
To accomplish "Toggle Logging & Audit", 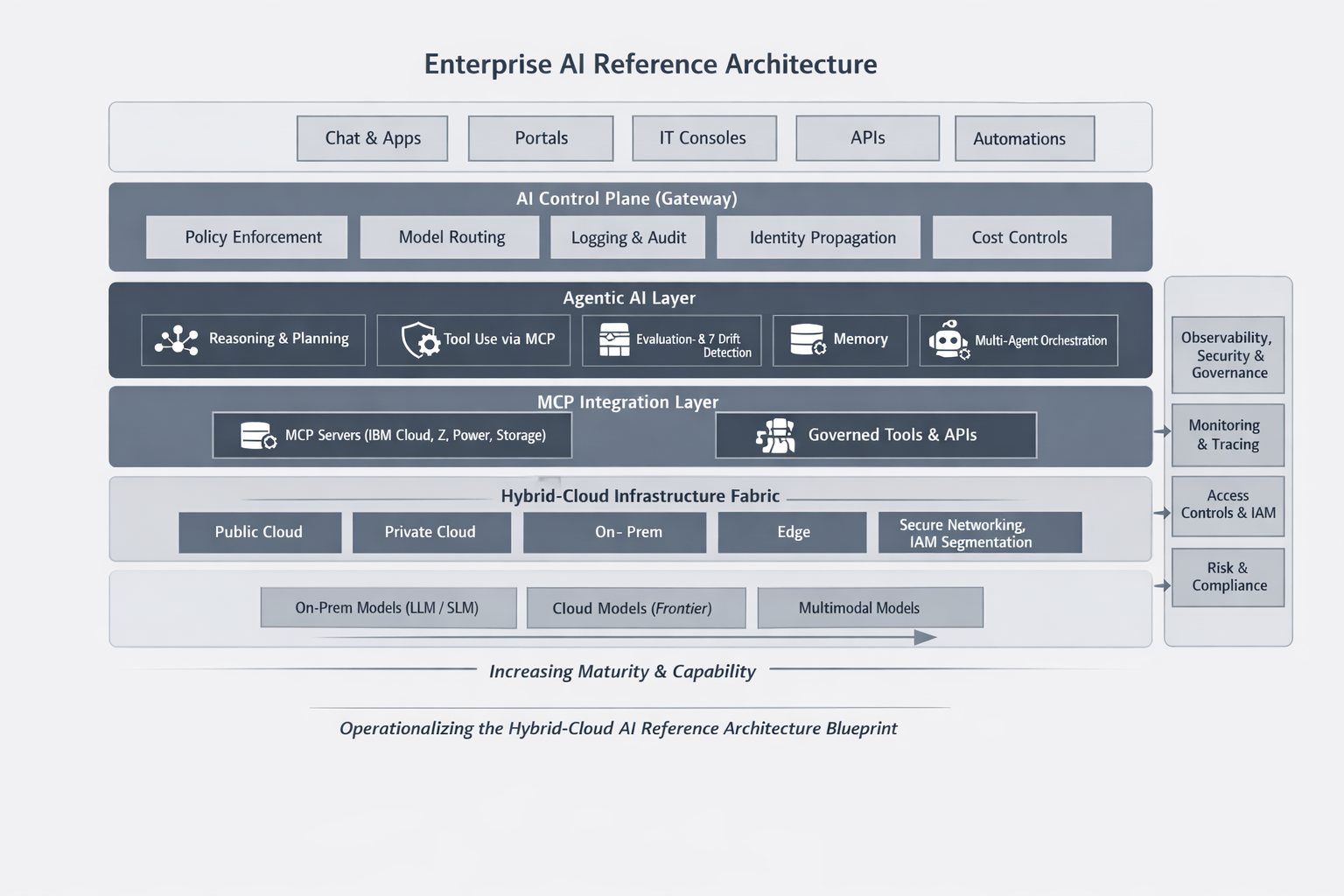I will click(627, 237).
